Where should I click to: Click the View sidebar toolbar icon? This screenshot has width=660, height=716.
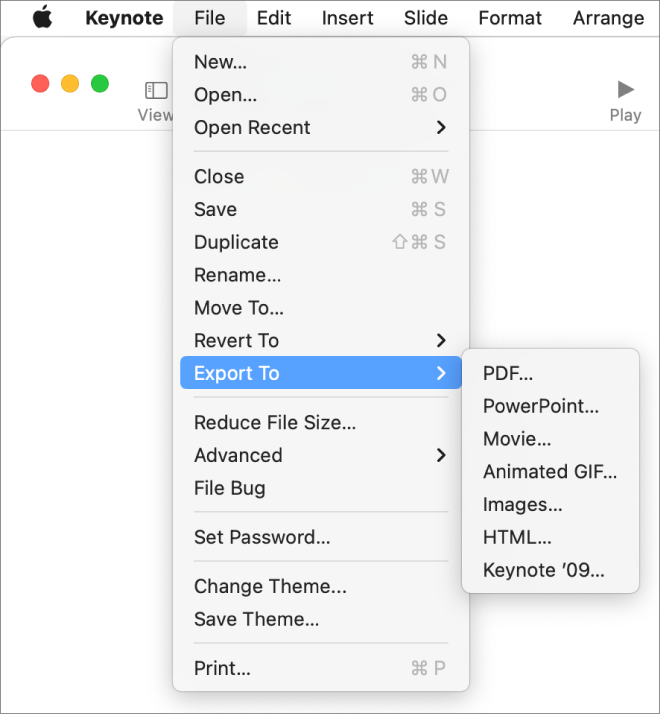(x=156, y=90)
